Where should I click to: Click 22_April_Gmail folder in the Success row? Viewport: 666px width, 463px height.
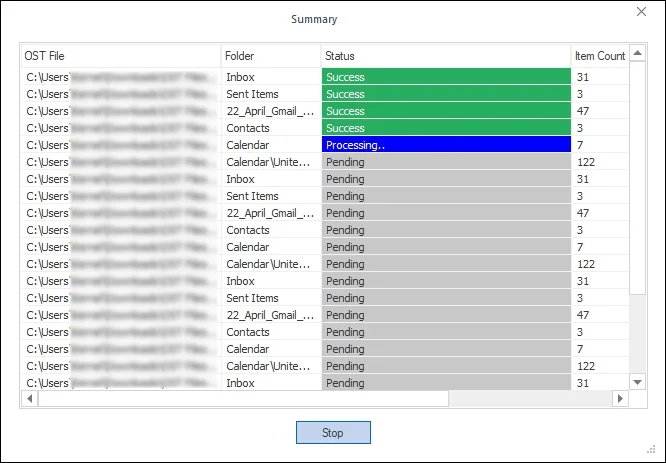click(x=271, y=111)
